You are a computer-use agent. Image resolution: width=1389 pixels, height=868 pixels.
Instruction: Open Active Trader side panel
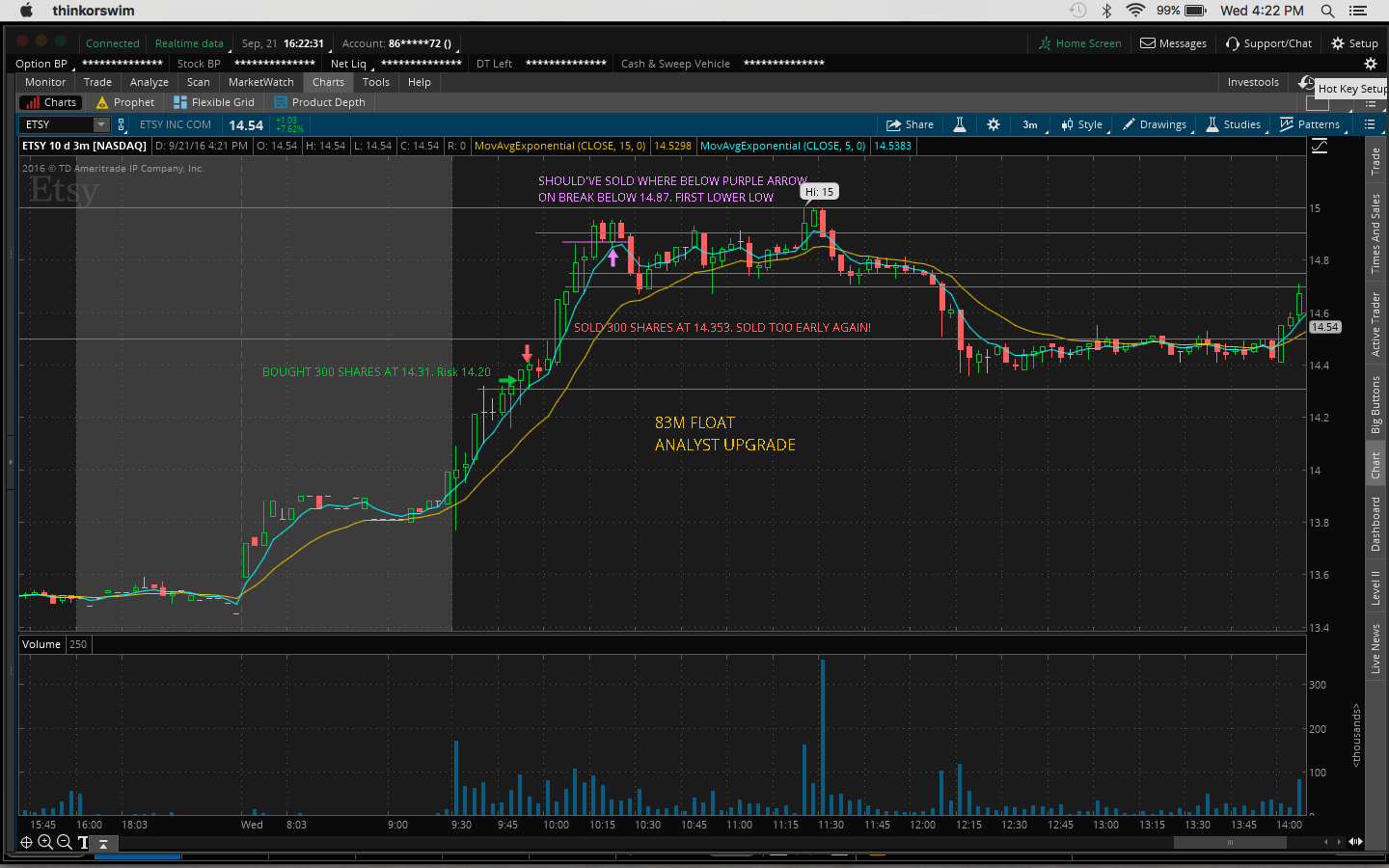pyautogui.click(x=1375, y=324)
